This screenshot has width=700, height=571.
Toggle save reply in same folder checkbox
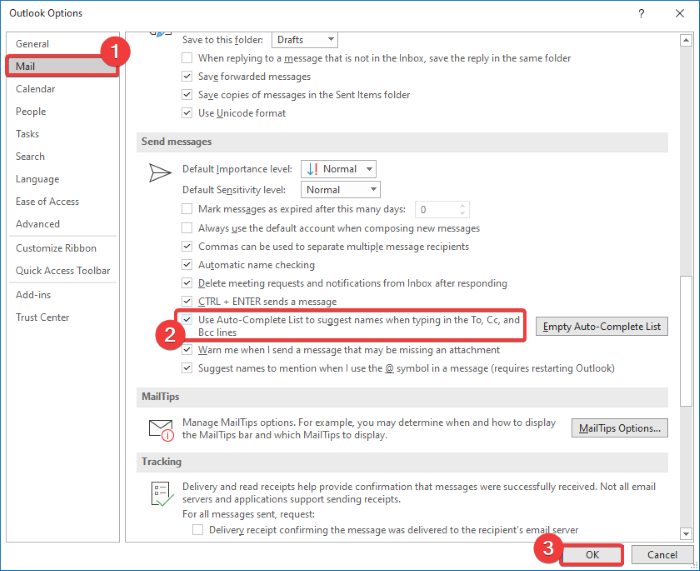187,58
